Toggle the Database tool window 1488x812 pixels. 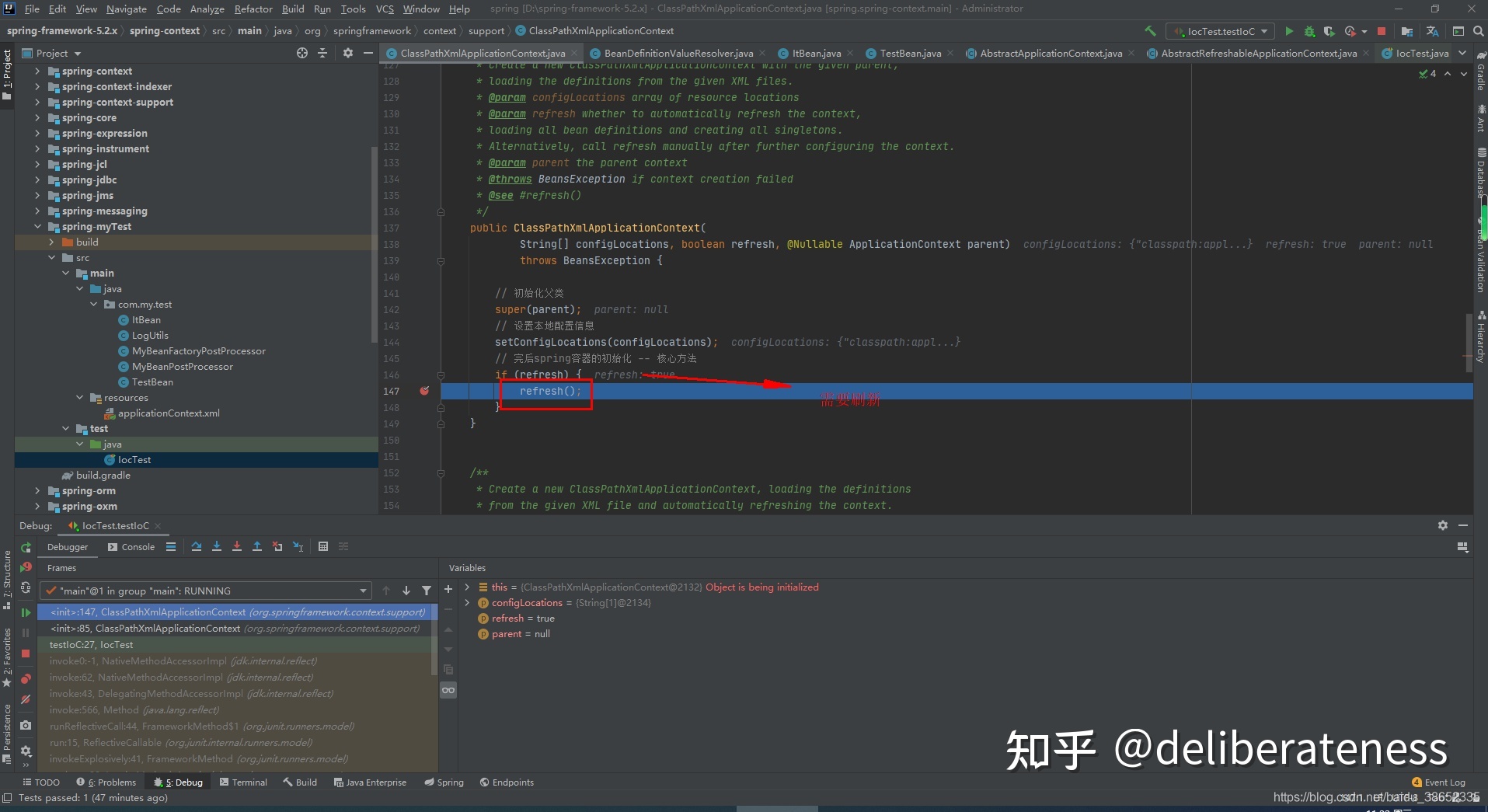[1480, 173]
